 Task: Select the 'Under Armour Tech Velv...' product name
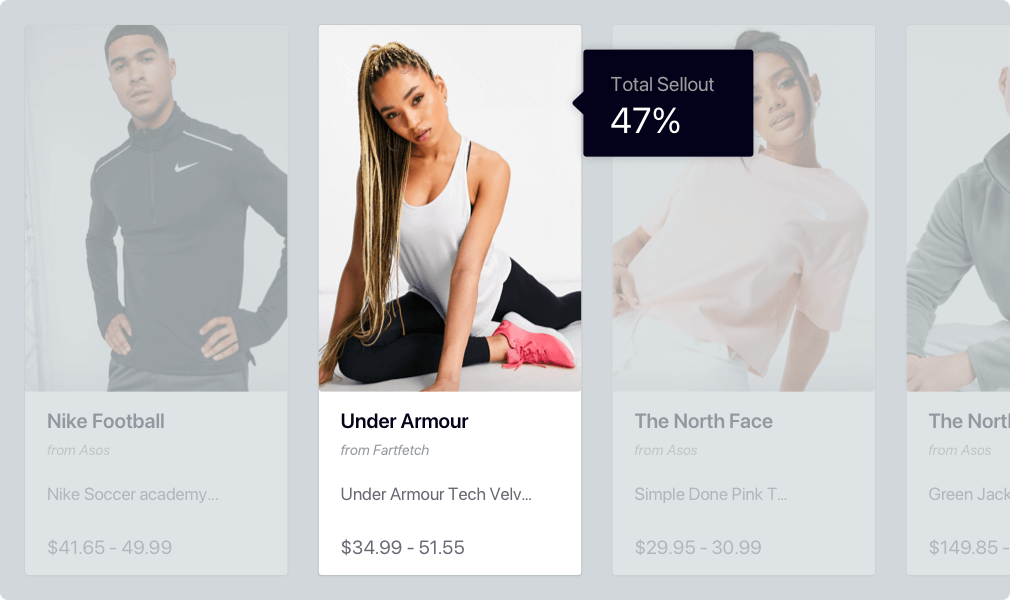click(436, 494)
